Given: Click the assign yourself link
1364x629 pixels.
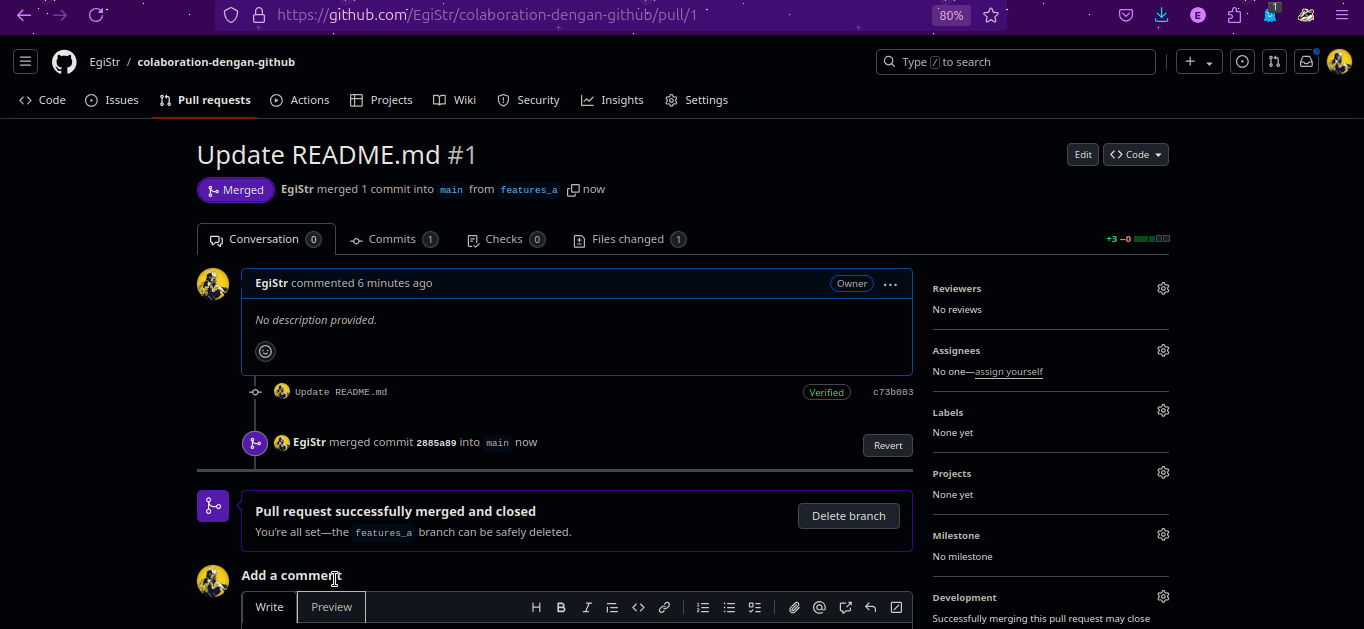Looking at the screenshot, I should coord(1009,372).
